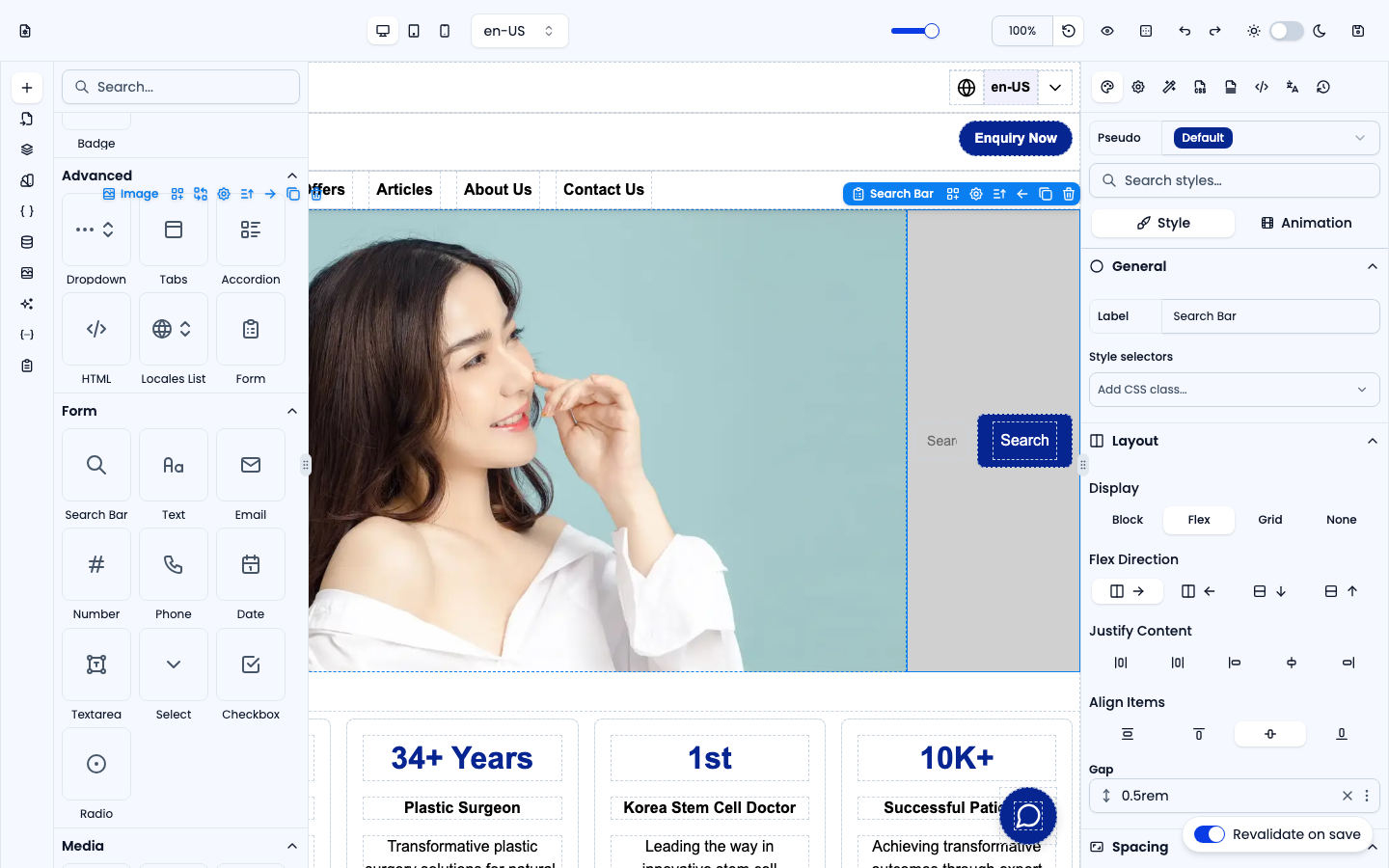Click the undo arrow icon
Viewport: 1389px width, 868px height.
[x=1185, y=31]
